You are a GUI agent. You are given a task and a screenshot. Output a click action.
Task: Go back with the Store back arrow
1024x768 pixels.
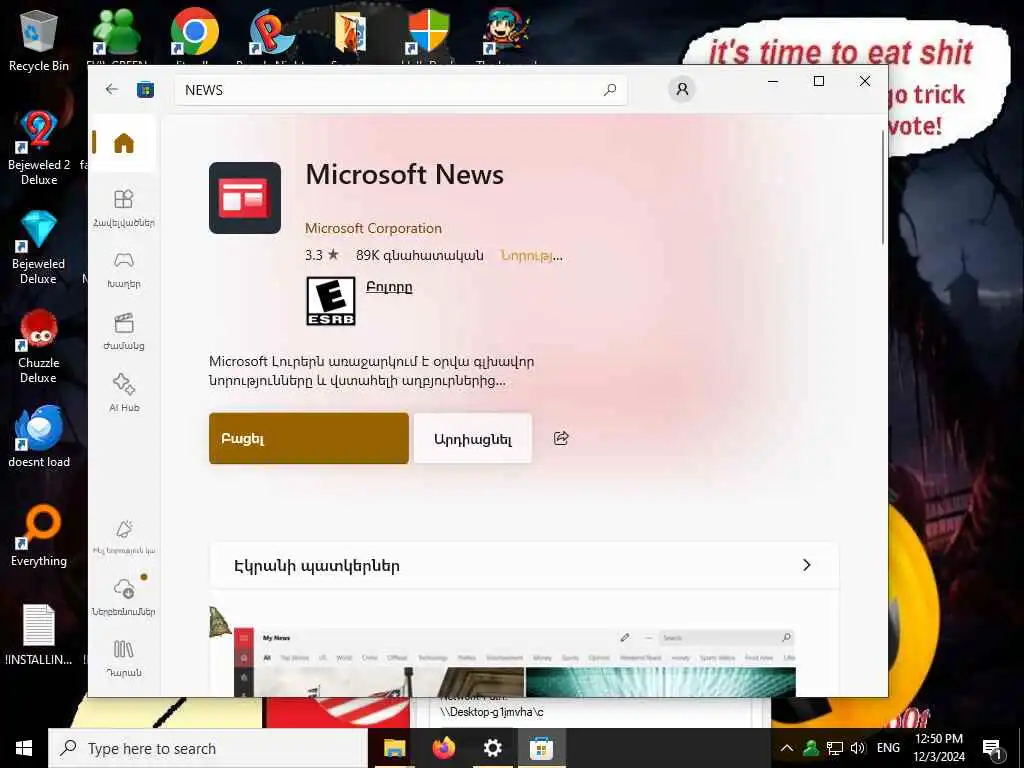[x=112, y=89]
